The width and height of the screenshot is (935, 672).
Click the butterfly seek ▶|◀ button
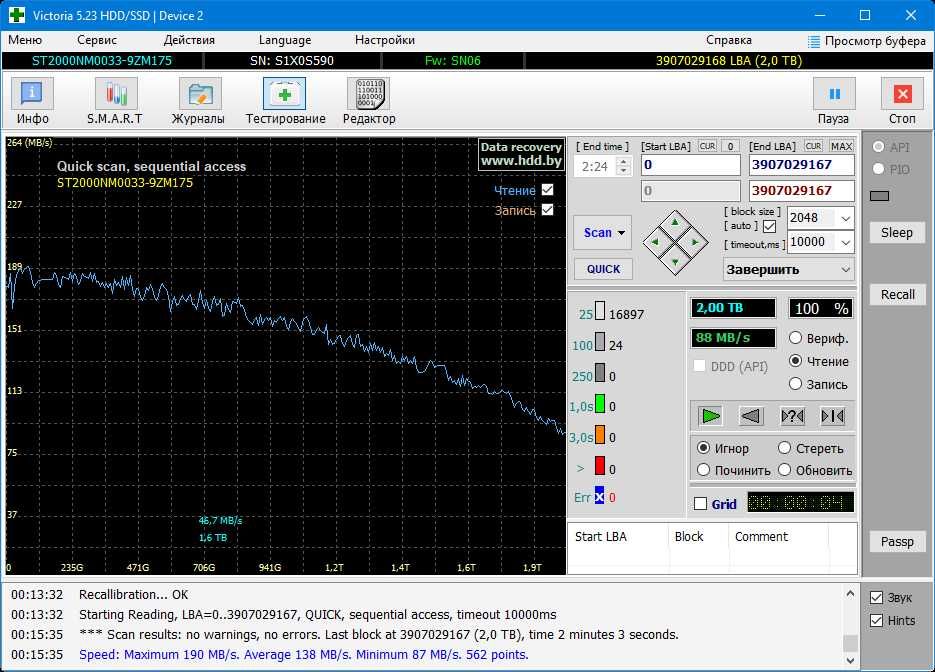click(832, 416)
